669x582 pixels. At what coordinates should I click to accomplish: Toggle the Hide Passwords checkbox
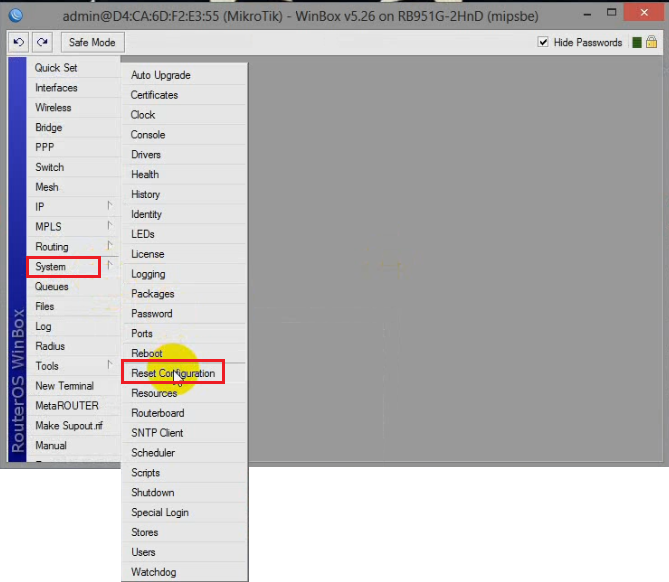[x=543, y=42]
